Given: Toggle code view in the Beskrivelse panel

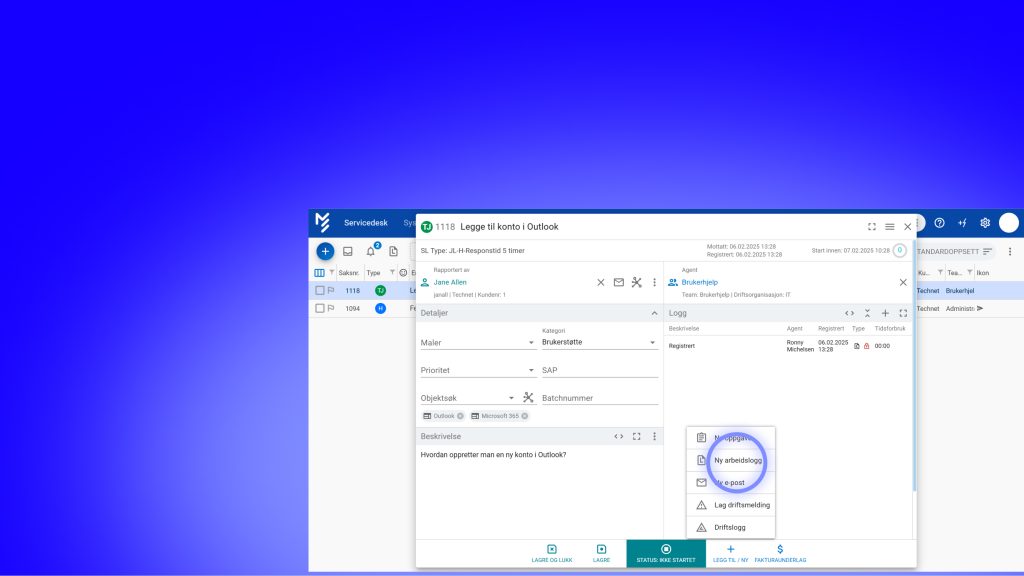Looking at the screenshot, I should click(x=618, y=436).
